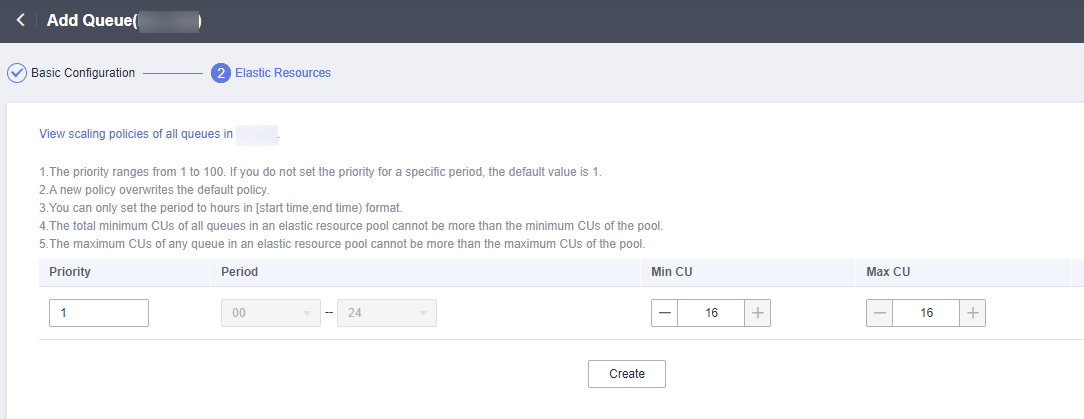Increase the Min CU value with plus
This screenshot has height=419, width=1084.
point(758,313)
